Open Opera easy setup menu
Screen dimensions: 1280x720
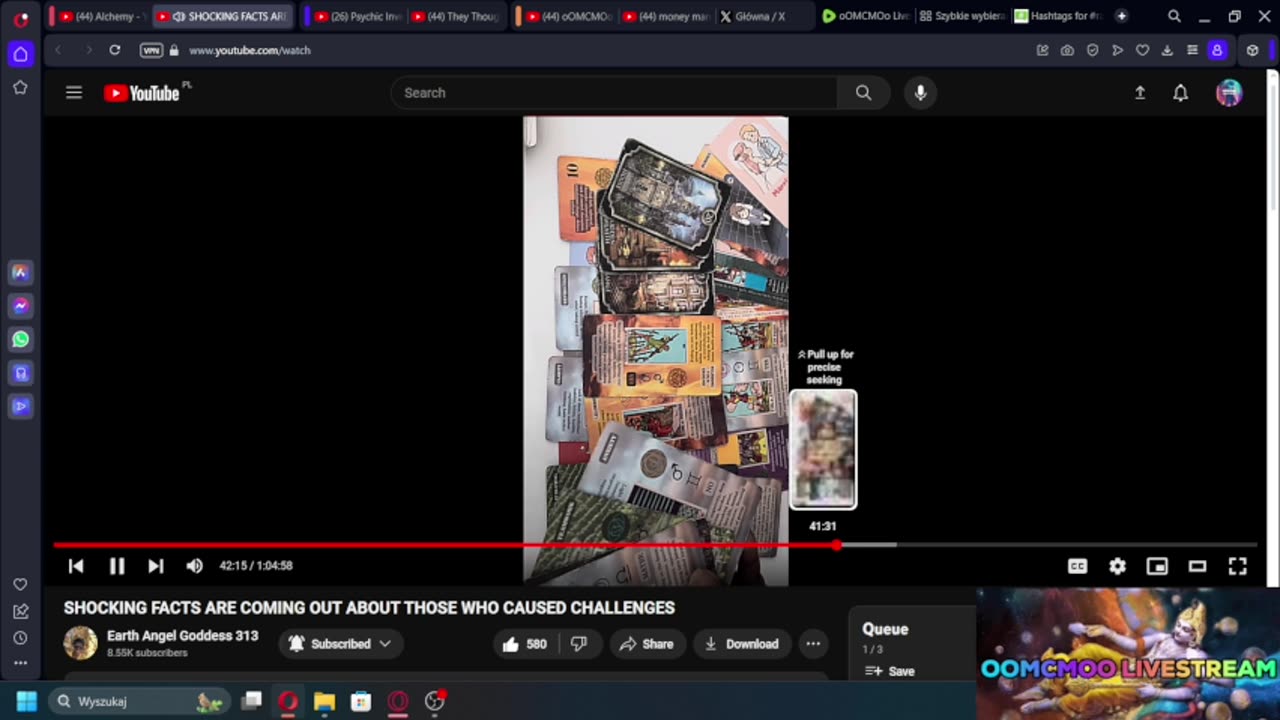1192,50
